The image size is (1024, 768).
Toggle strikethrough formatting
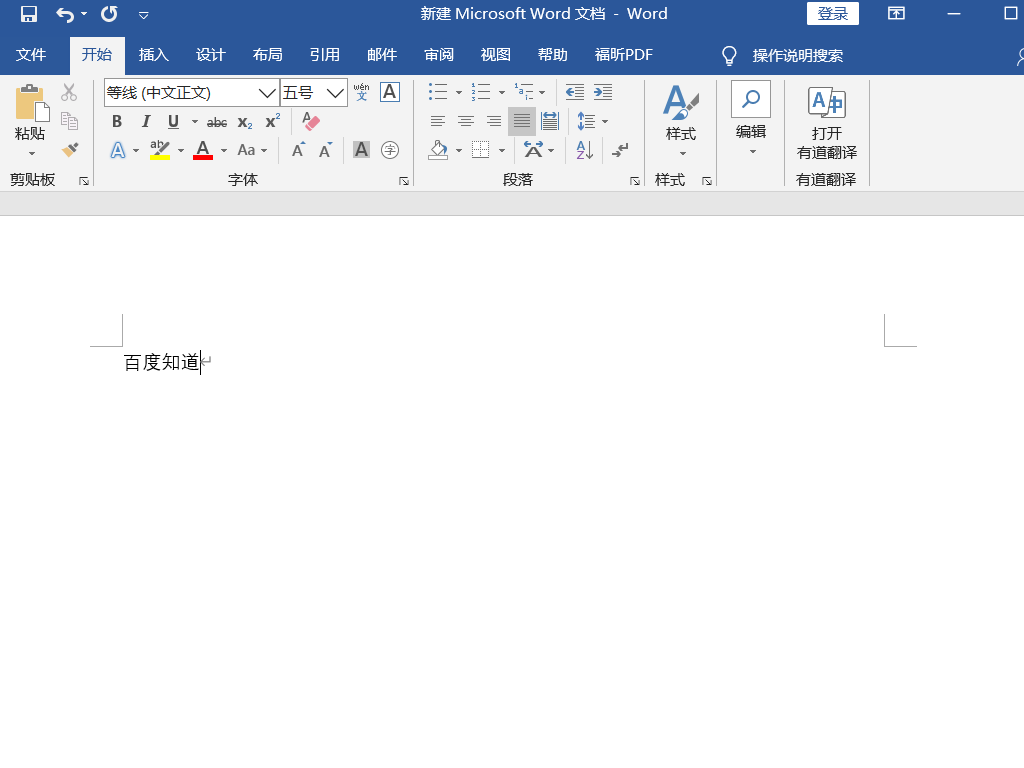216,122
